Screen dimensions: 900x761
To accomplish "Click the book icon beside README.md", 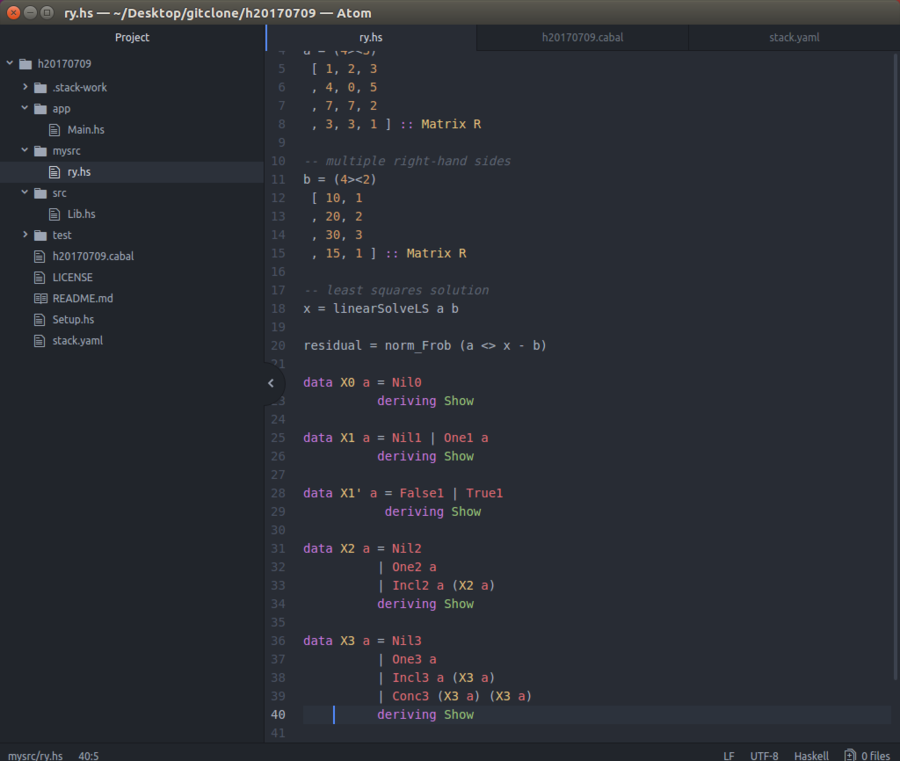I will pos(40,298).
